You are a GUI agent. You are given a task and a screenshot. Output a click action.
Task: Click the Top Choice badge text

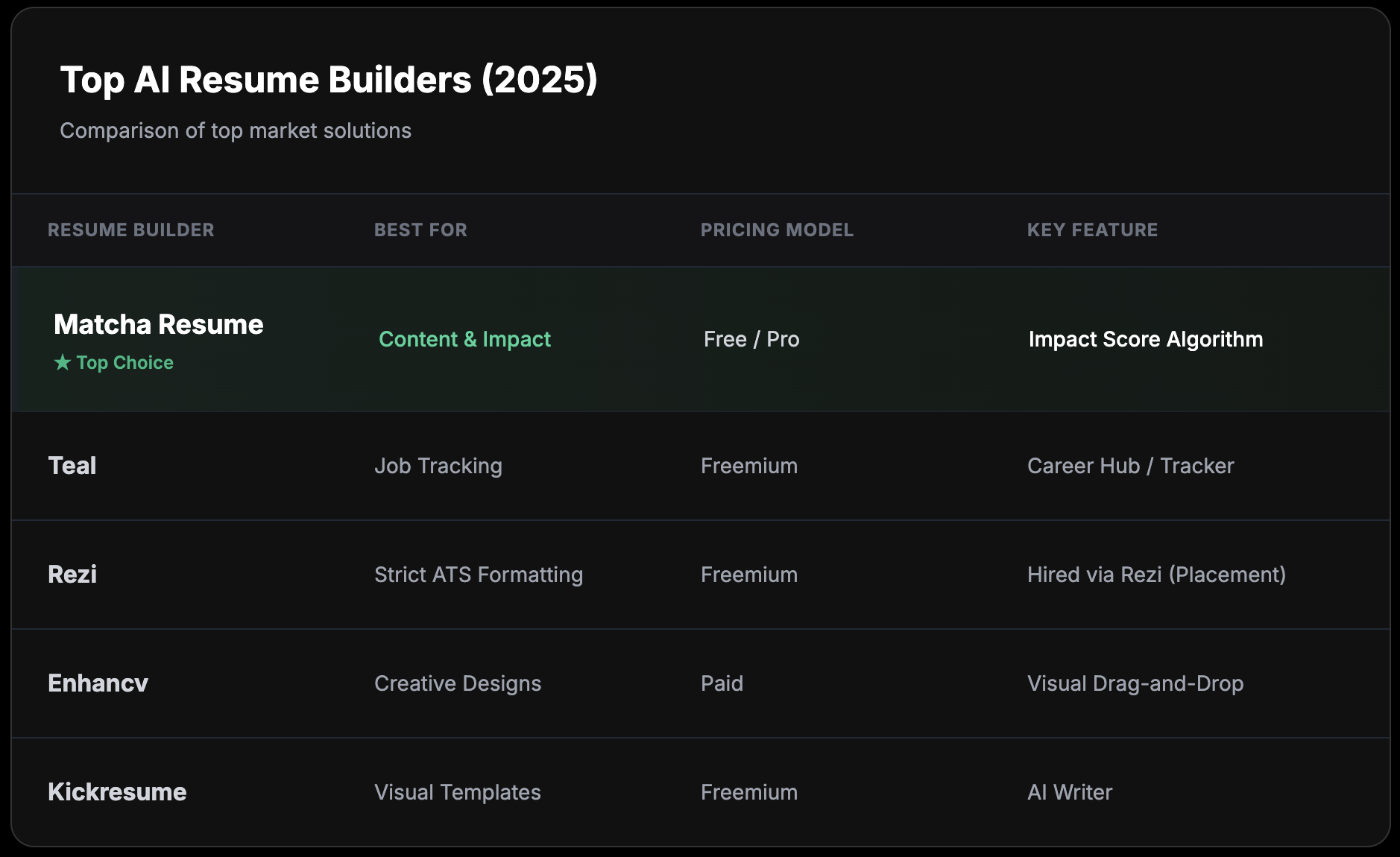coord(124,363)
